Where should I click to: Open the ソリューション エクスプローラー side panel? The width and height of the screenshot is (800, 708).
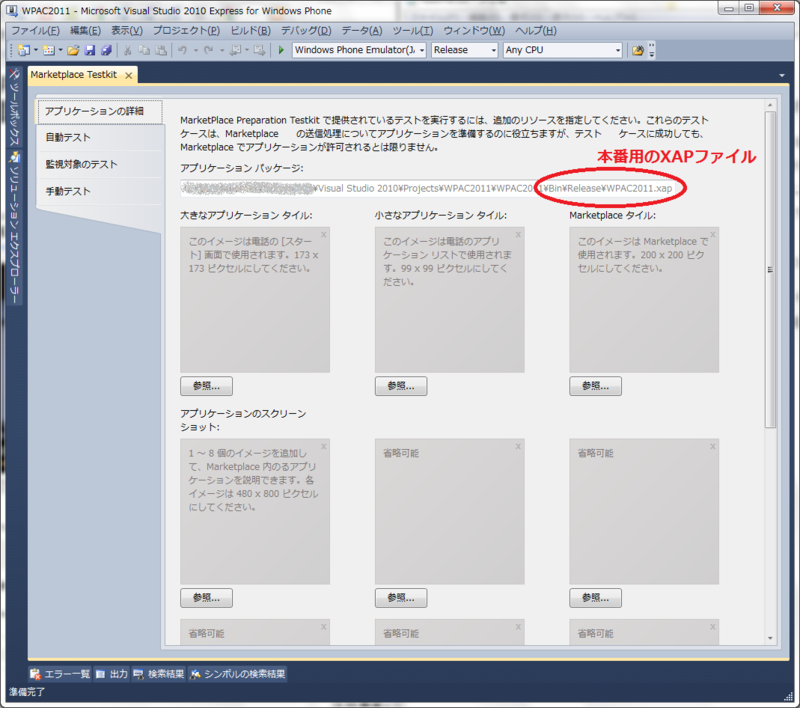pos(14,228)
